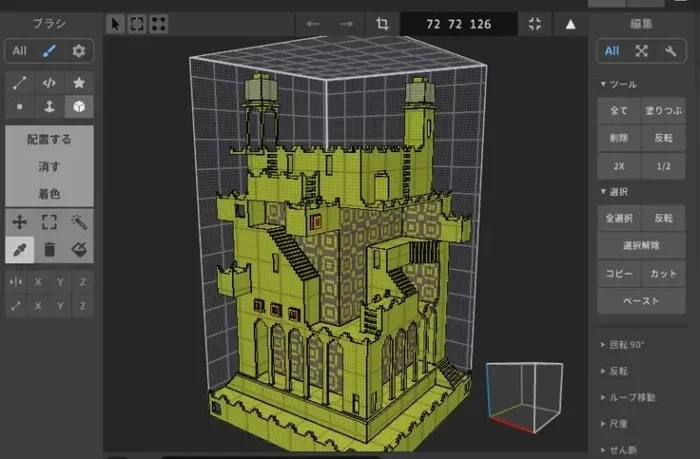Expand the 回転 90° section
The height and width of the screenshot is (459, 700).
point(623,345)
